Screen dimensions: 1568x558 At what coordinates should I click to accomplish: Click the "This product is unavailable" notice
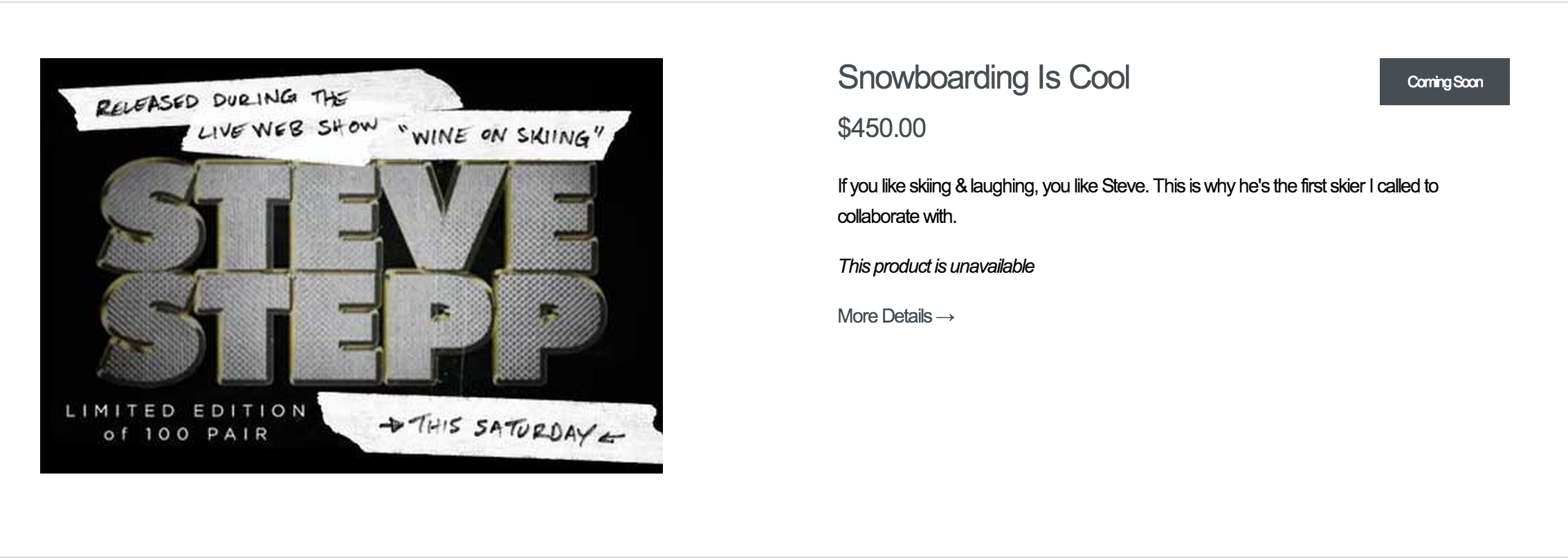936,267
